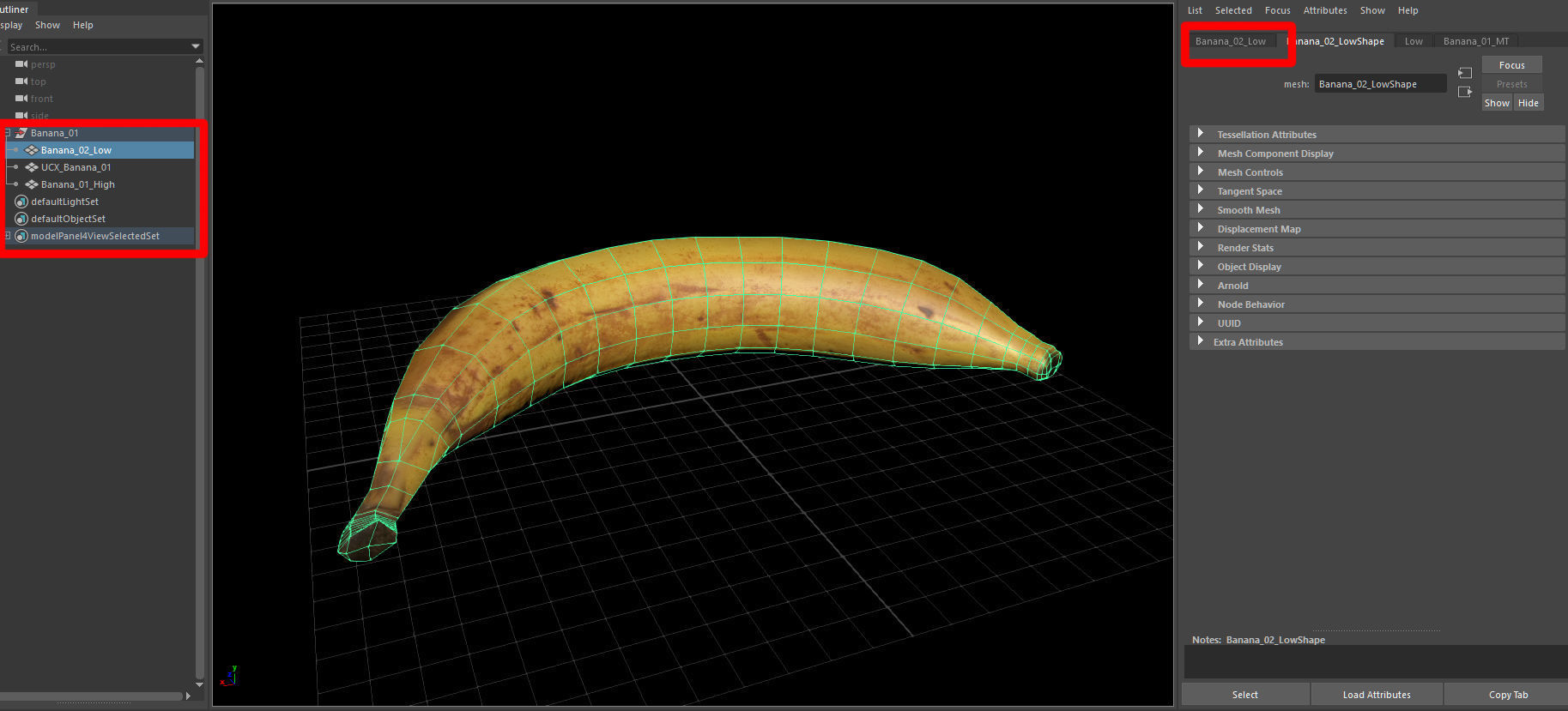
Task: Click the modelPanel4ViewSelectedSet set icon
Action: 21,236
